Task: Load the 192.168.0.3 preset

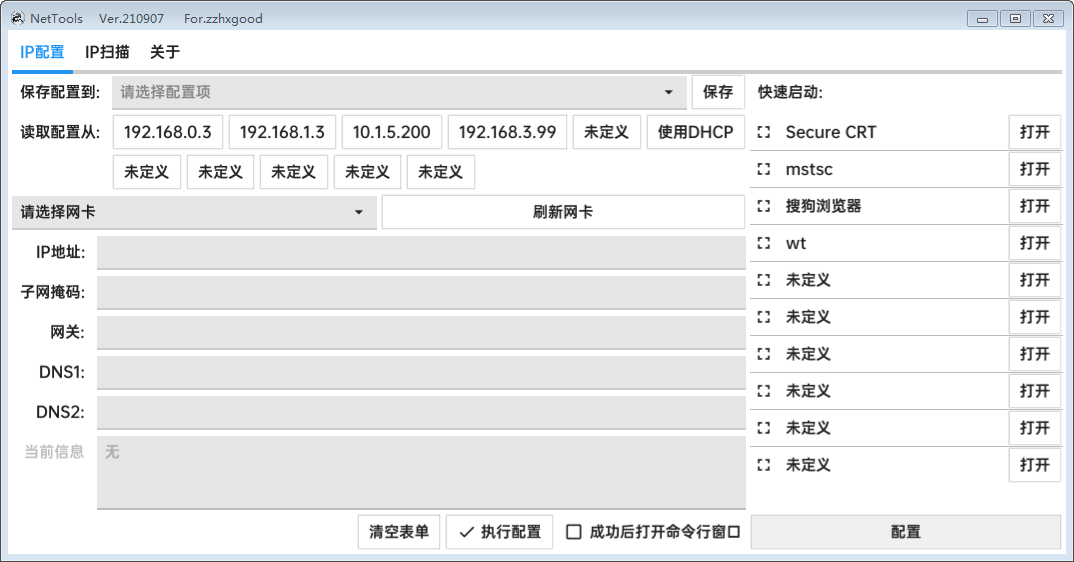Action: [168, 132]
